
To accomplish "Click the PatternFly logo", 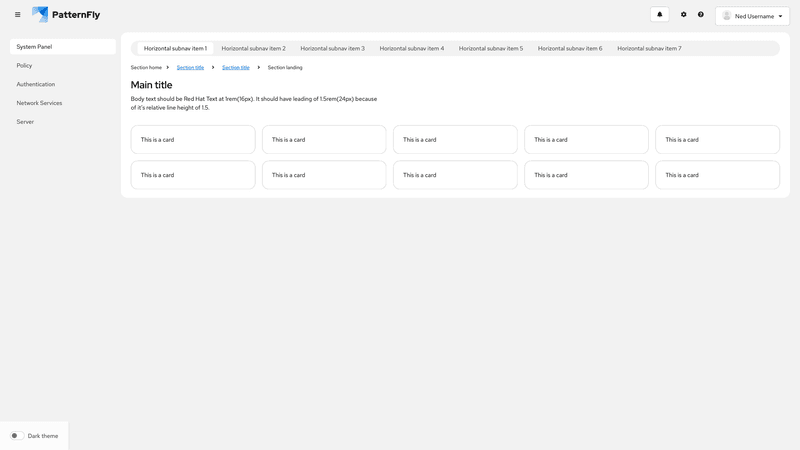I will click(66, 15).
